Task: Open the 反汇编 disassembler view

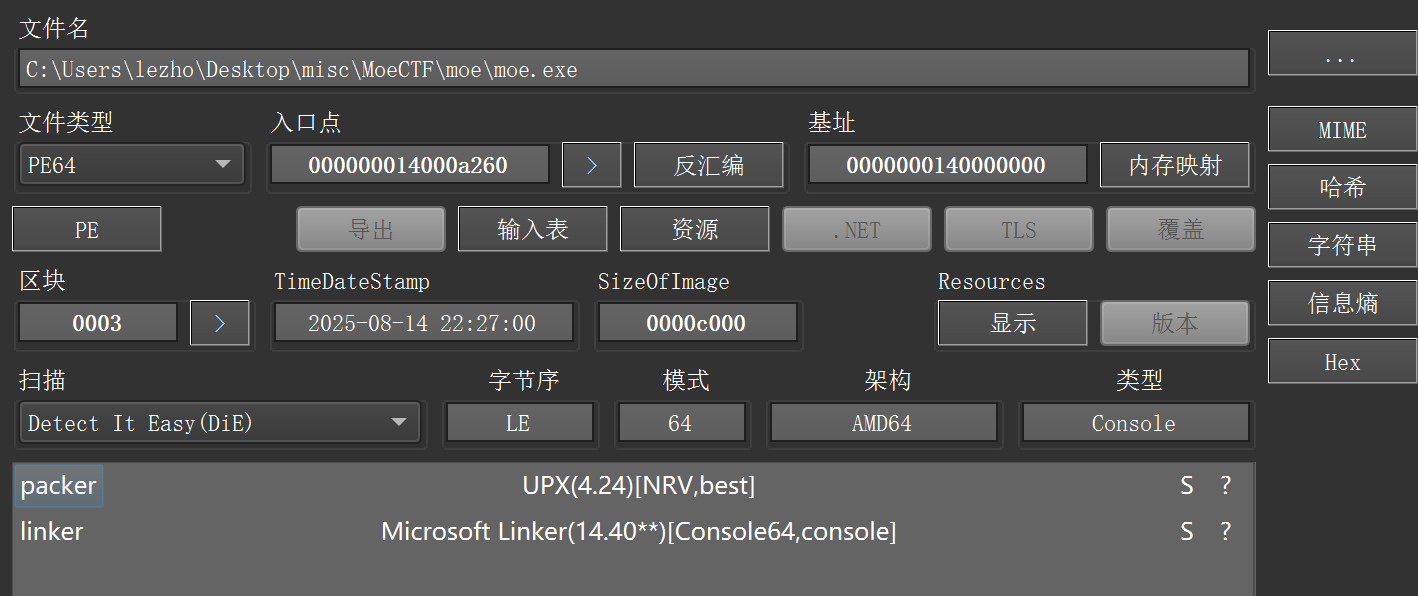Action: point(708,164)
